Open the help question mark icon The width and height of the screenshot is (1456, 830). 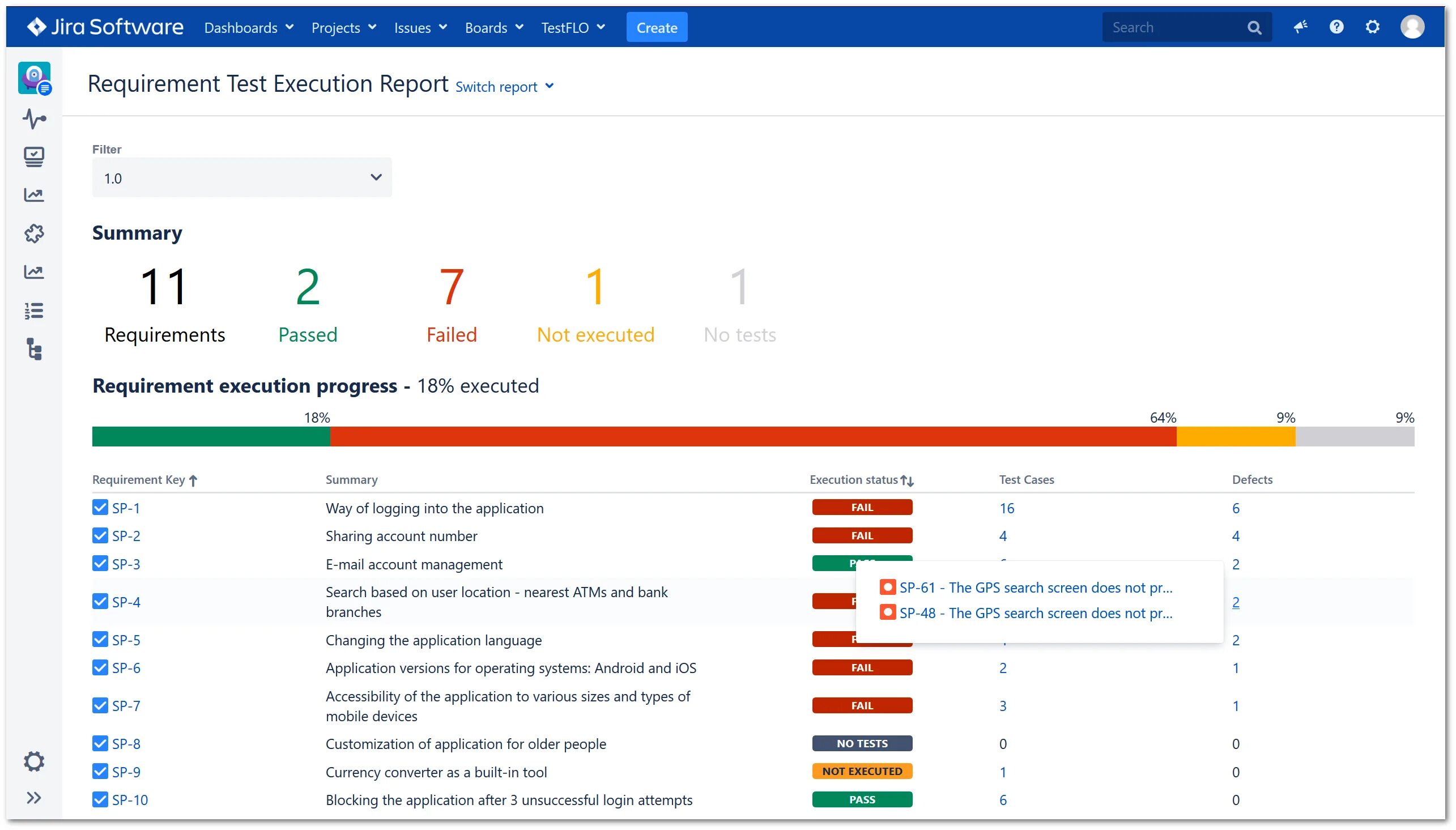[x=1336, y=27]
